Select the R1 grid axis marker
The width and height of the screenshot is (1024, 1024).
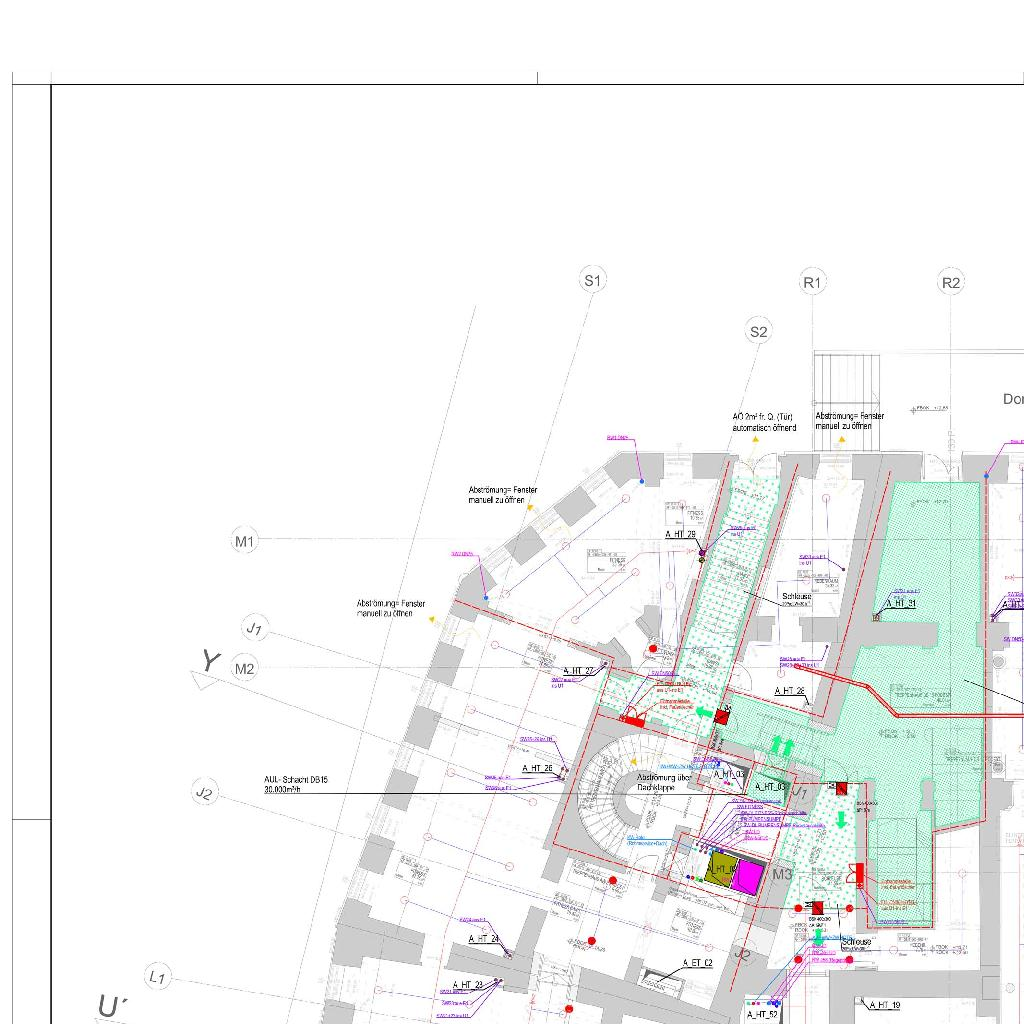coord(813,283)
